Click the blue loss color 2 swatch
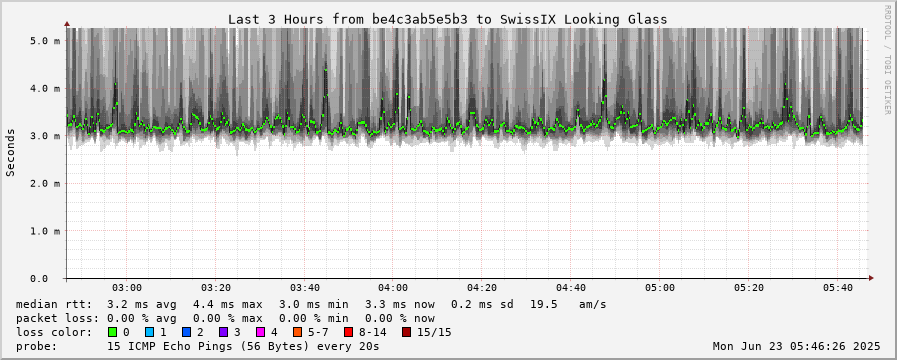Image resolution: width=897 pixels, height=360 pixels. 186,332
